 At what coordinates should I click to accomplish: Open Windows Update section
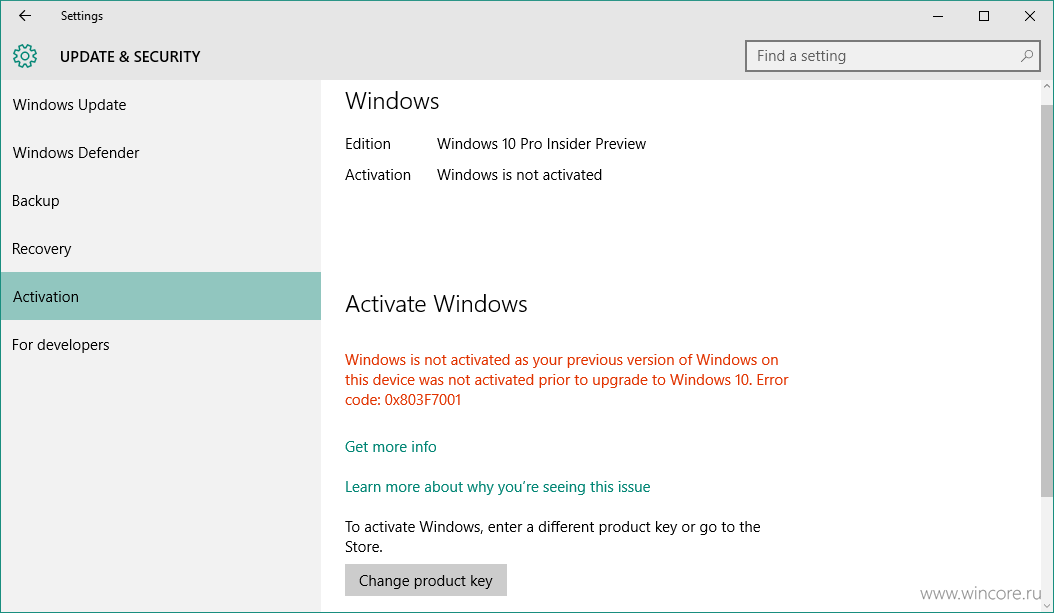tap(161, 105)
